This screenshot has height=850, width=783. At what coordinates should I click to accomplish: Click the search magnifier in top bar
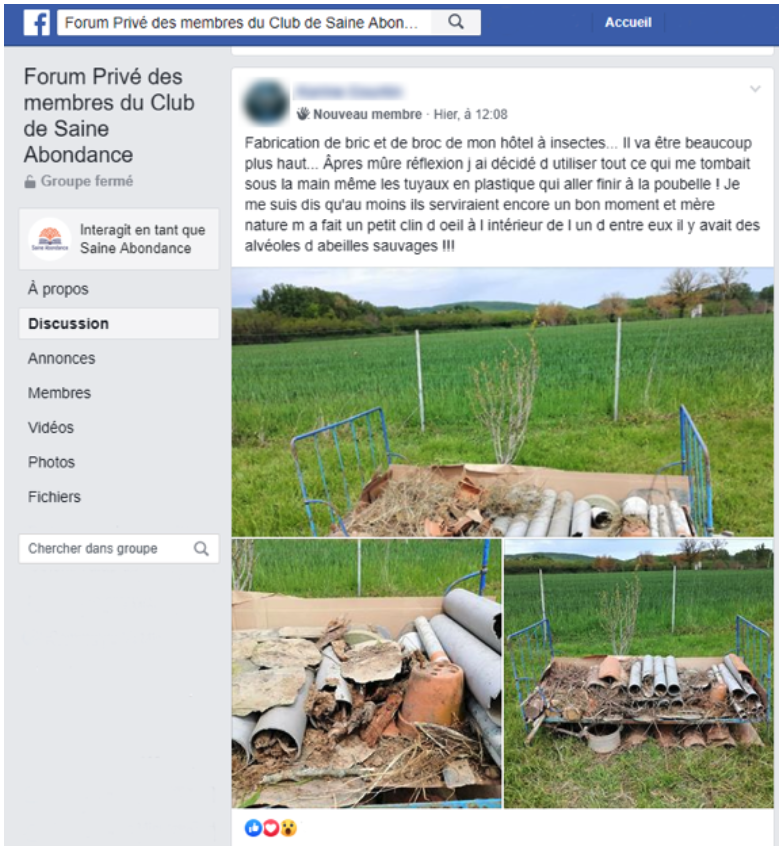click(456, 22)
